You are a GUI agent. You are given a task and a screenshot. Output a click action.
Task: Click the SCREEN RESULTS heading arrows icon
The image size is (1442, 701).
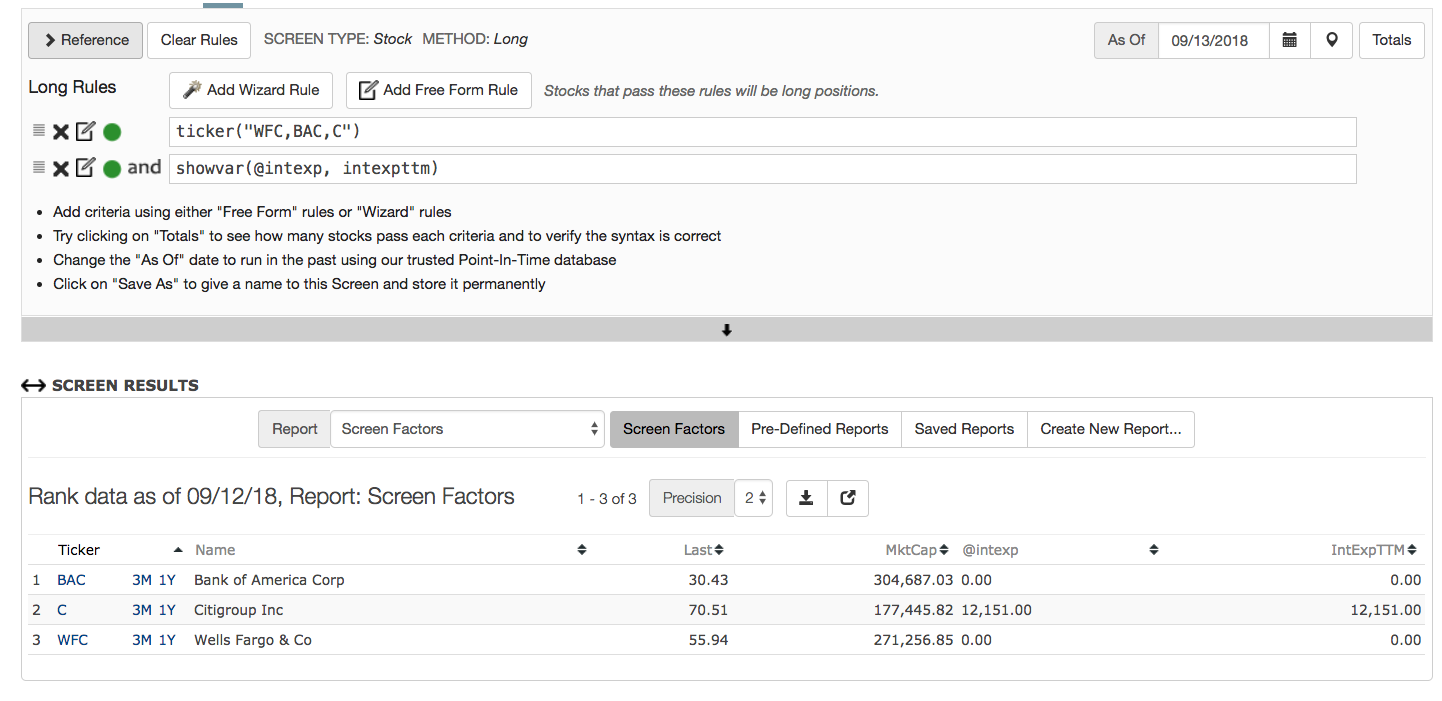click(x=34, y=385)
